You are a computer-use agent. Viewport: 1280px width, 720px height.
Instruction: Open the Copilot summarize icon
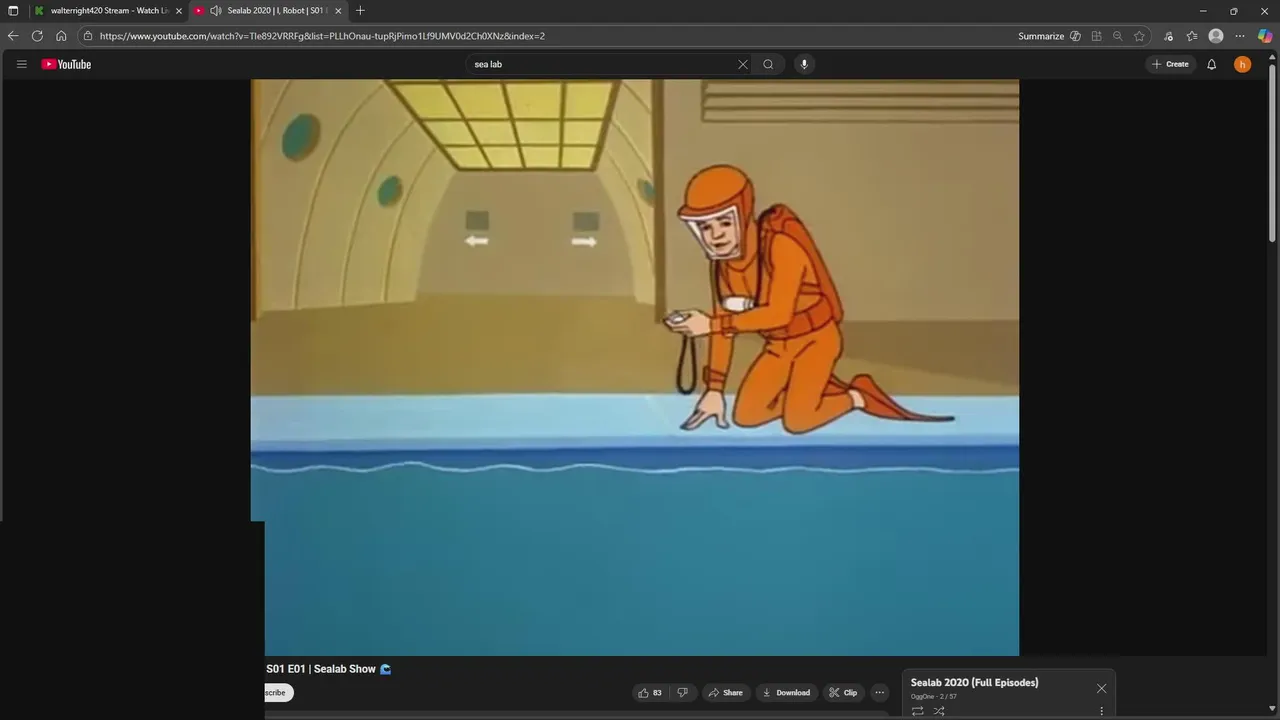[1075, 36]
